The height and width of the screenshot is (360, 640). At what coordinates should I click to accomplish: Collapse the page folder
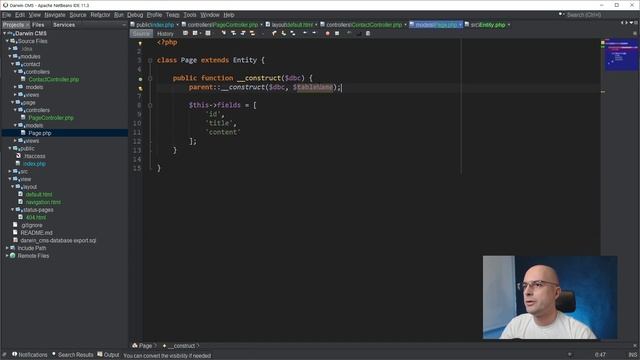(x=13, y=102)
